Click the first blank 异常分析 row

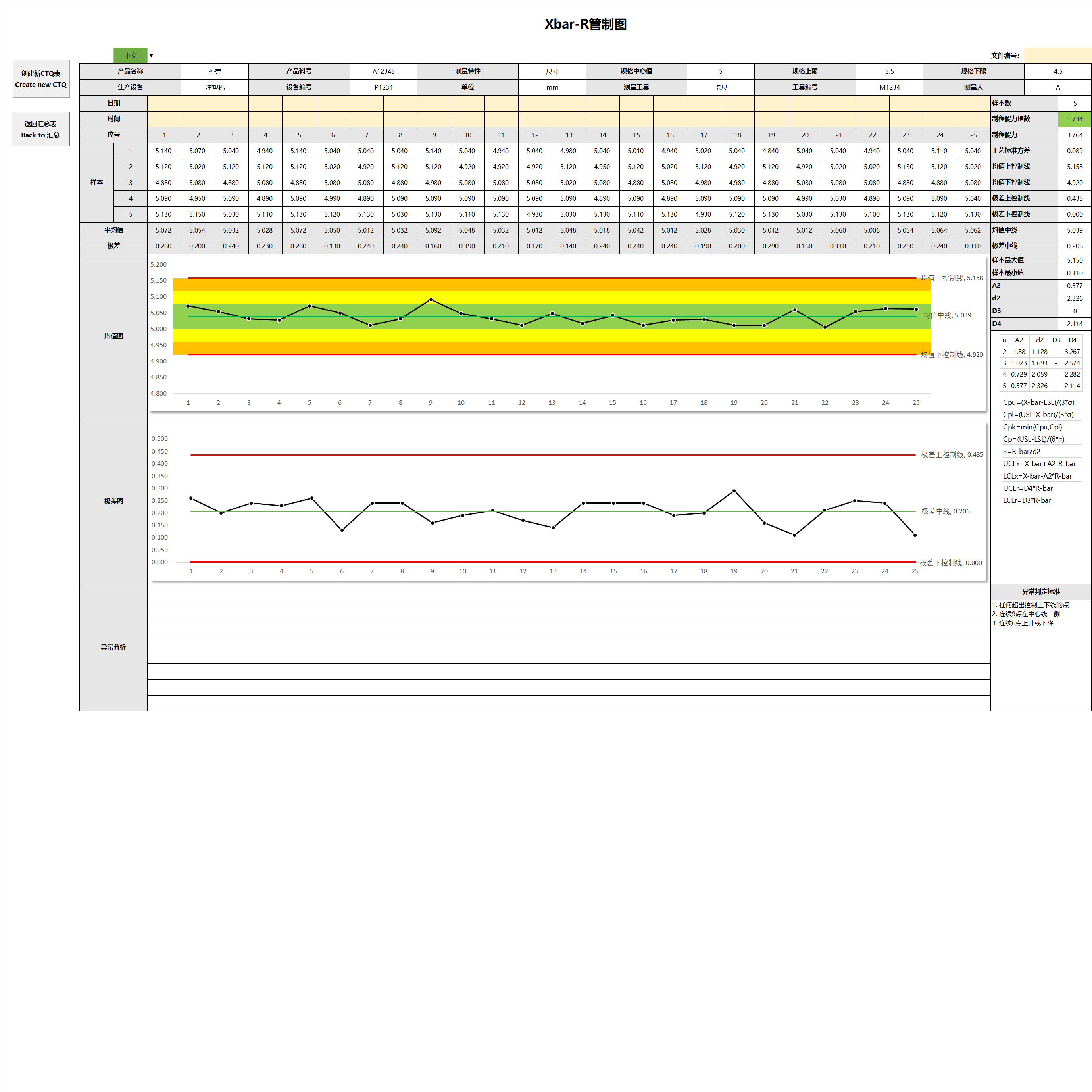click(569, 592)
